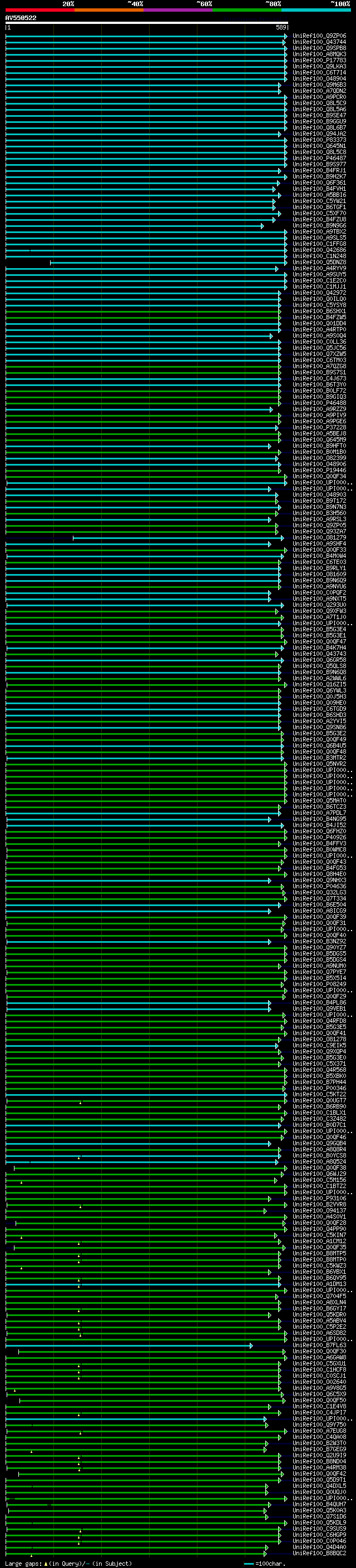
Task: Select the UniRef100_P04636 label
Action: tap(319, 886)
